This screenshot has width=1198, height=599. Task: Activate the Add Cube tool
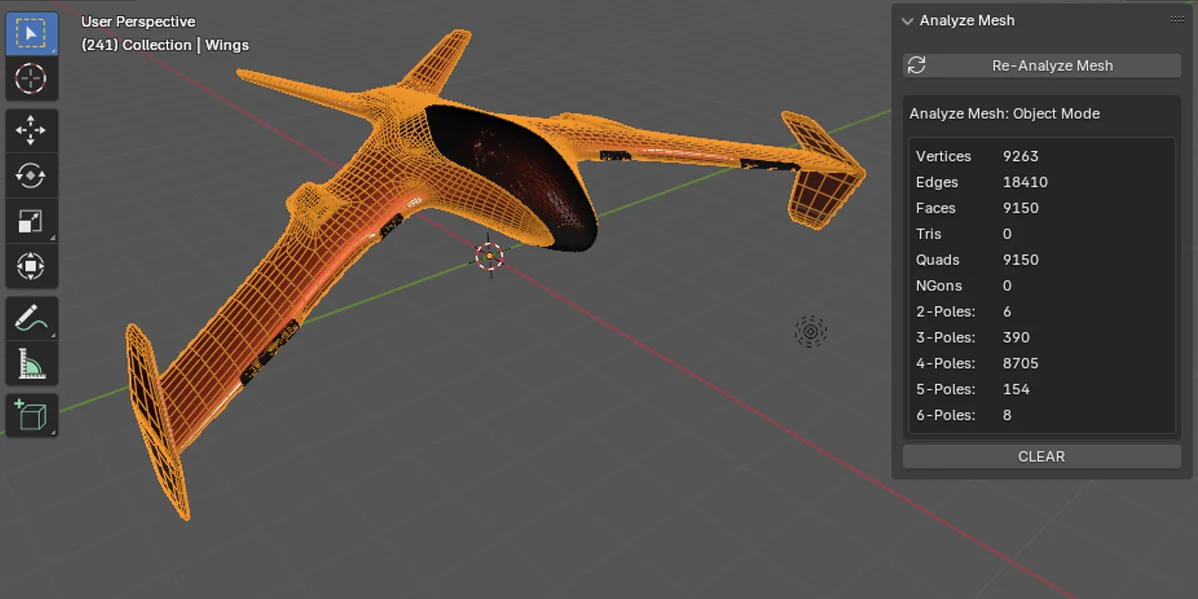[x=31, y=414]
